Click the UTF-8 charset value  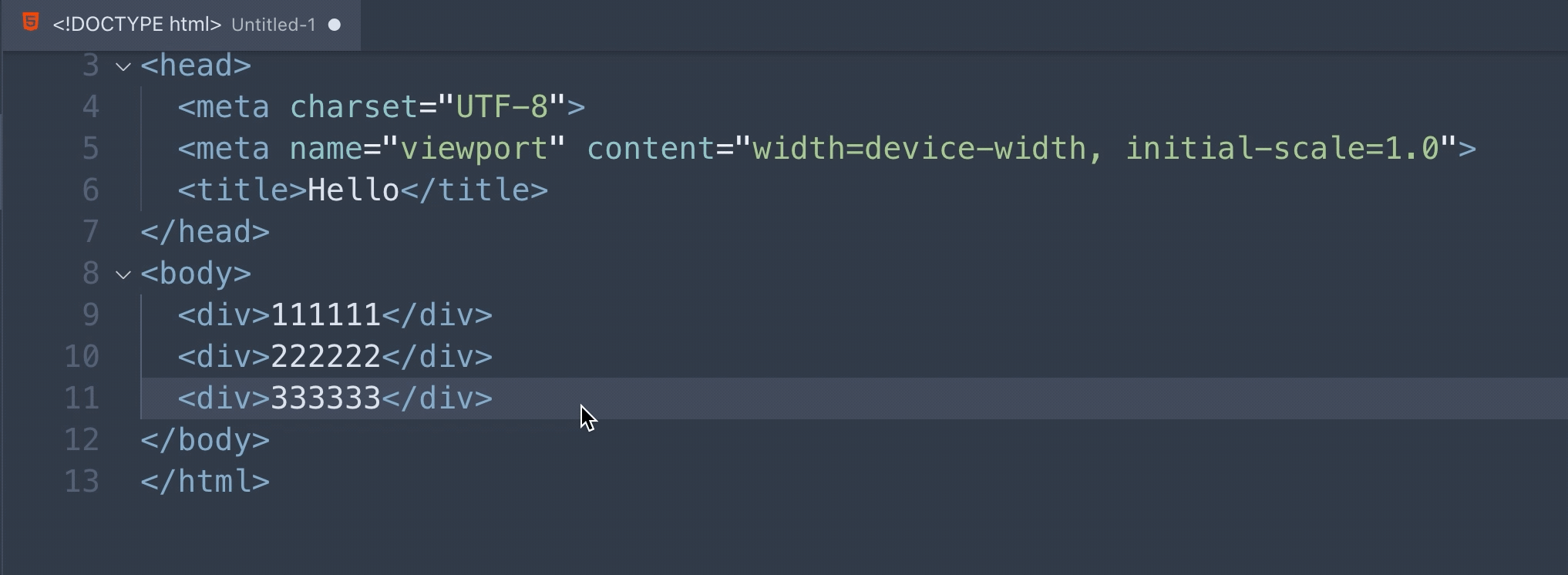coord(502,106)
